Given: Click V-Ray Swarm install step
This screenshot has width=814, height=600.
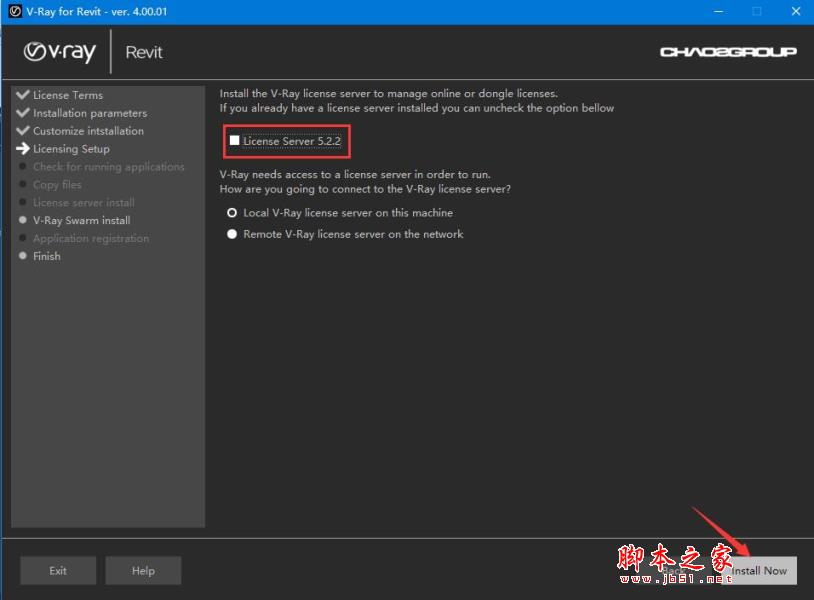Looking at the screenshot, I should pyautogui.click(x=82, y=220).
